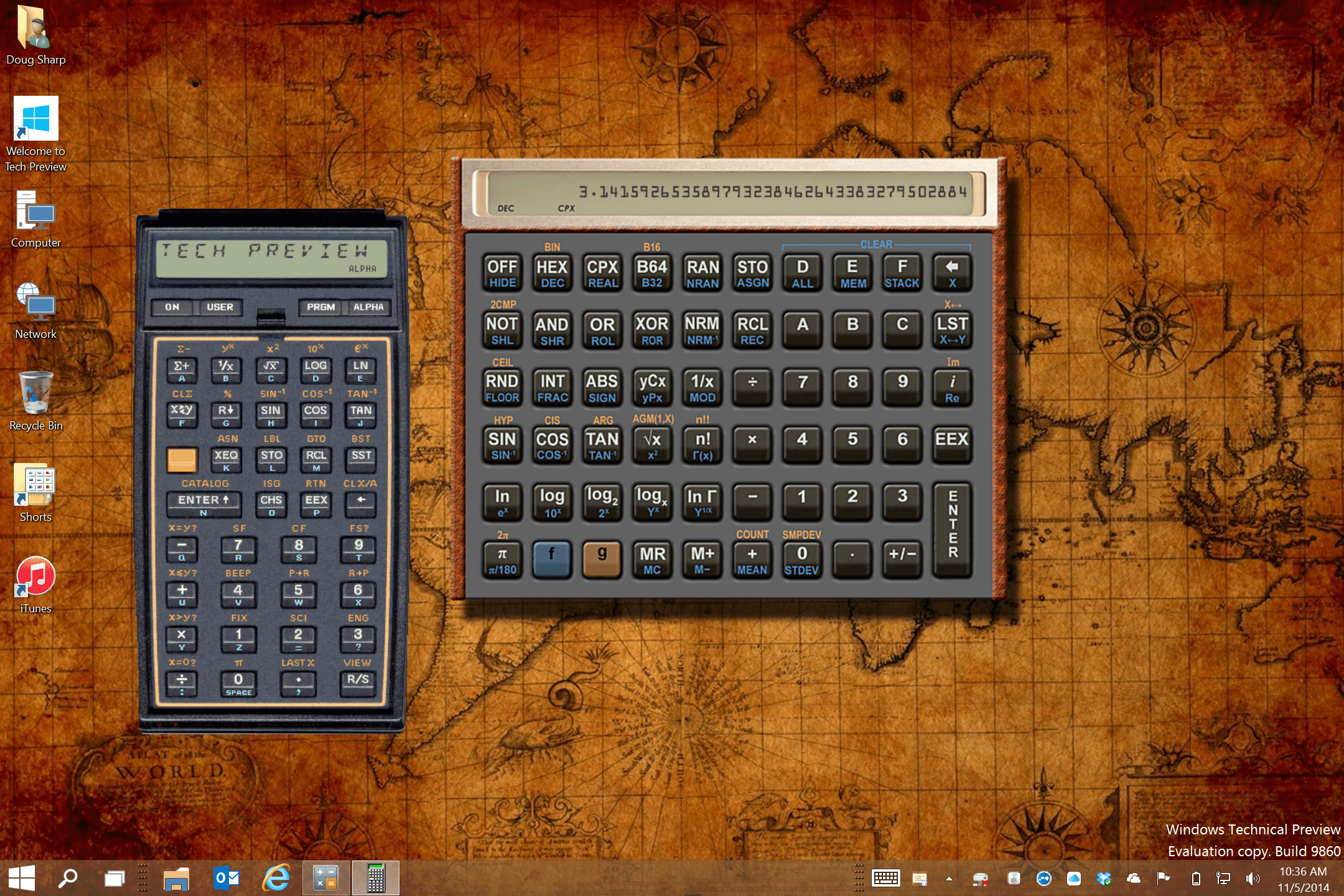Click the XOR/ROR key
The image size is (1344, 896).
pyautogui.click(x=652, y=330)
